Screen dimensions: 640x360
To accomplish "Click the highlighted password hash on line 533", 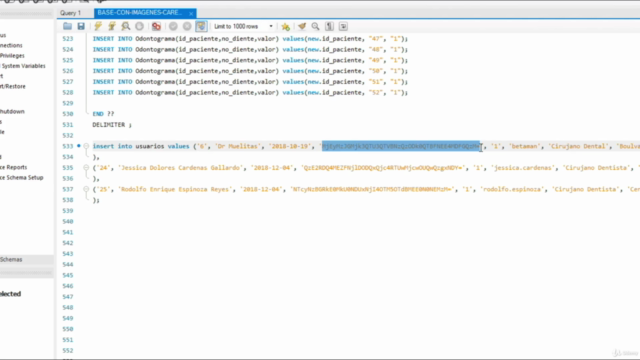I will pyautogui.click(x=401, y=146).
